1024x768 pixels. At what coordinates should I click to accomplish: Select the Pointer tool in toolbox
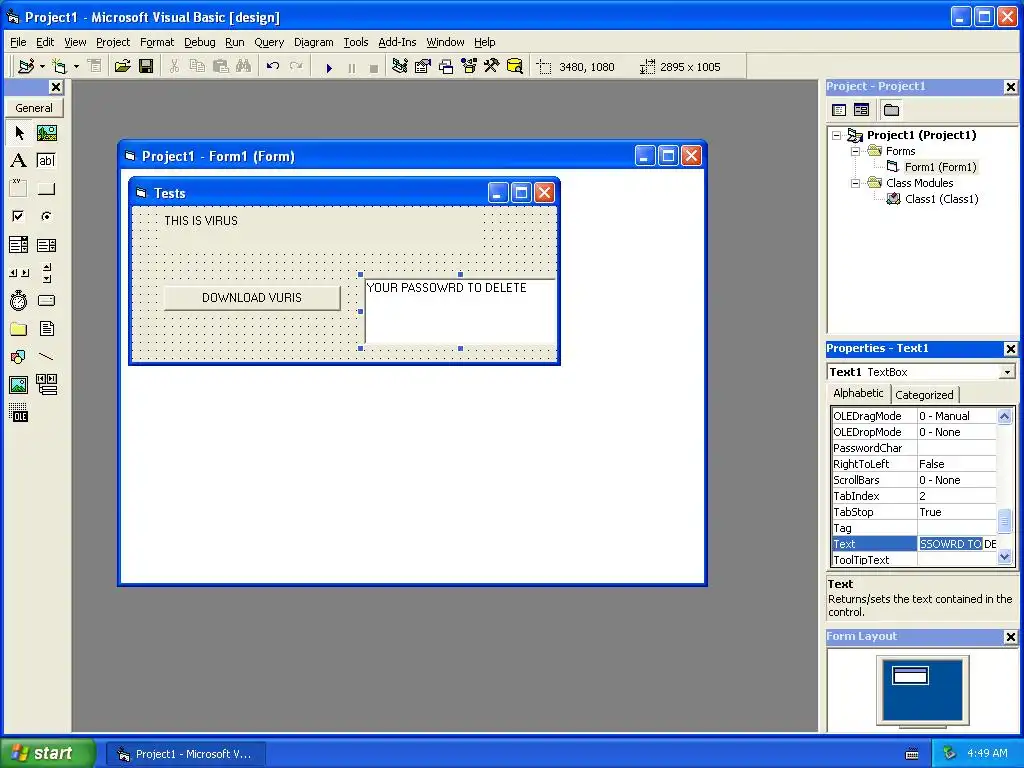pyautogui.click(x=19, y=133)
